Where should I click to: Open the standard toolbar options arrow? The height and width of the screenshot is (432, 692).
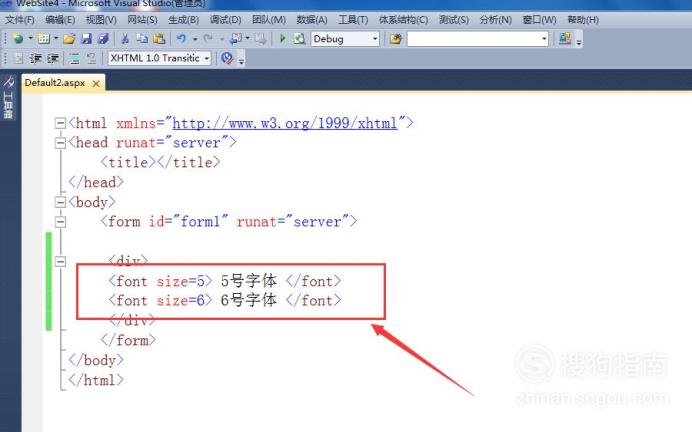[579, 41]
